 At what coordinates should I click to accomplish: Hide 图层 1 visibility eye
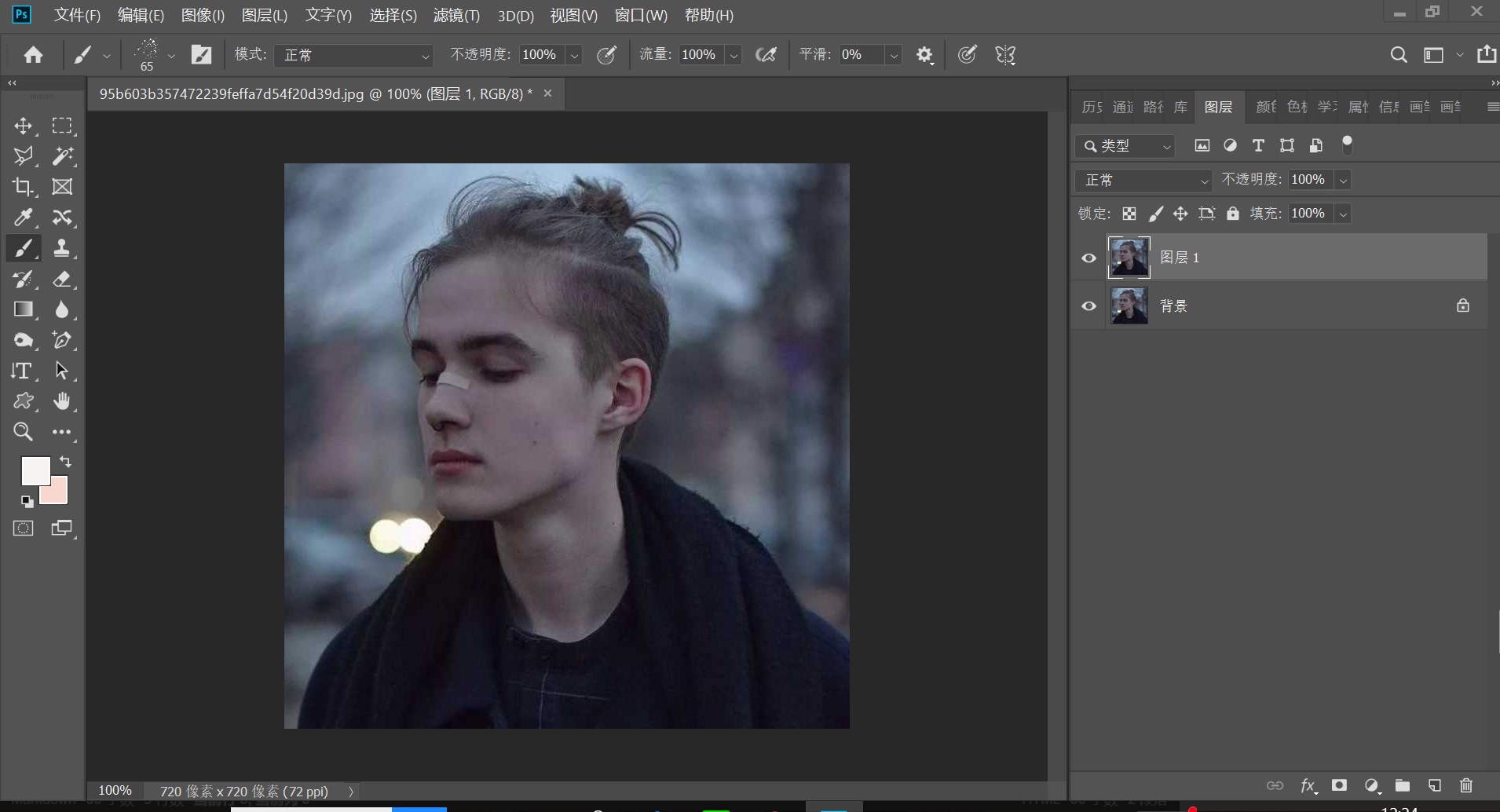point(1088,258)
